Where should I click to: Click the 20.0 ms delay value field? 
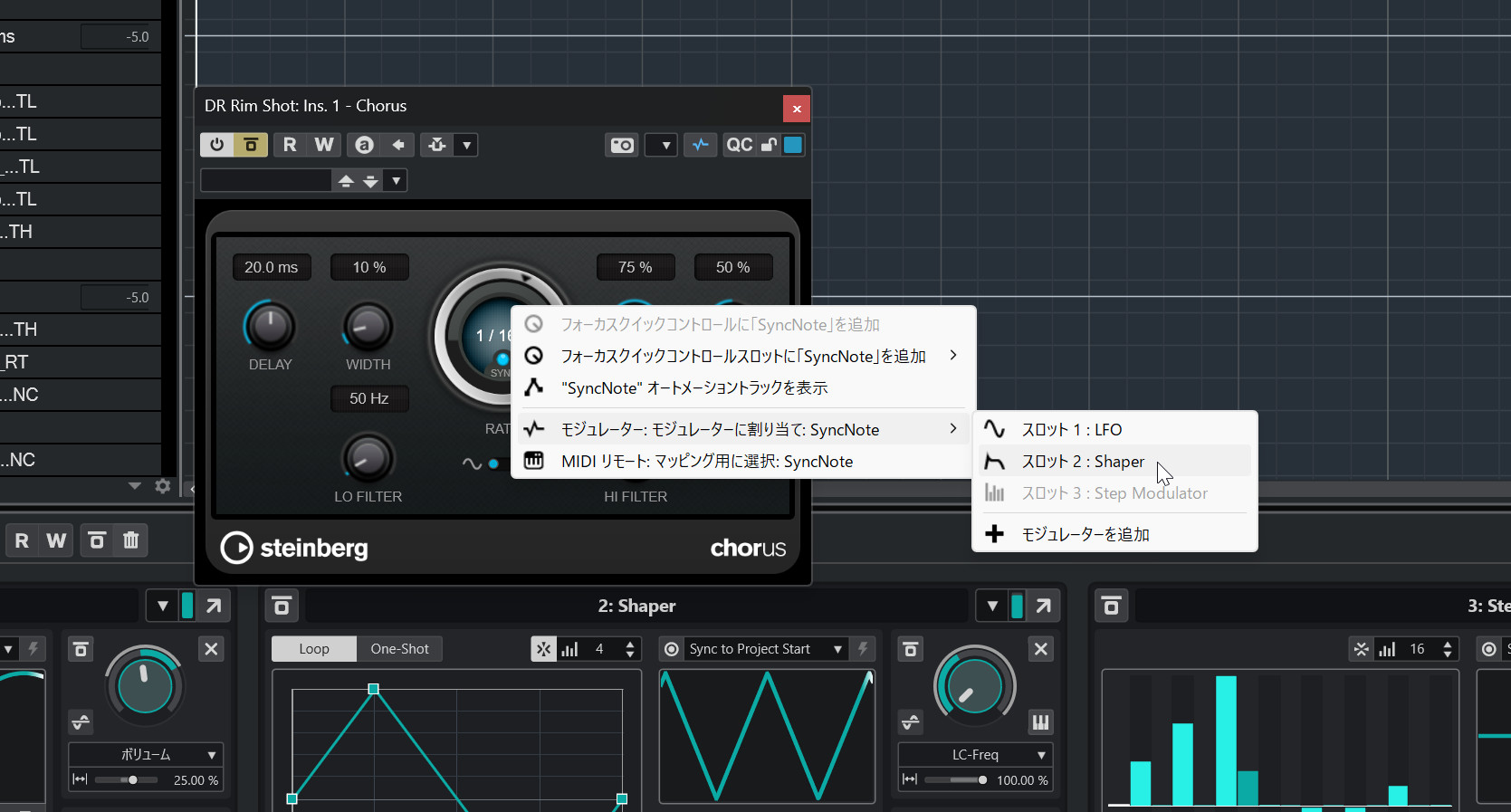point(272,267)
